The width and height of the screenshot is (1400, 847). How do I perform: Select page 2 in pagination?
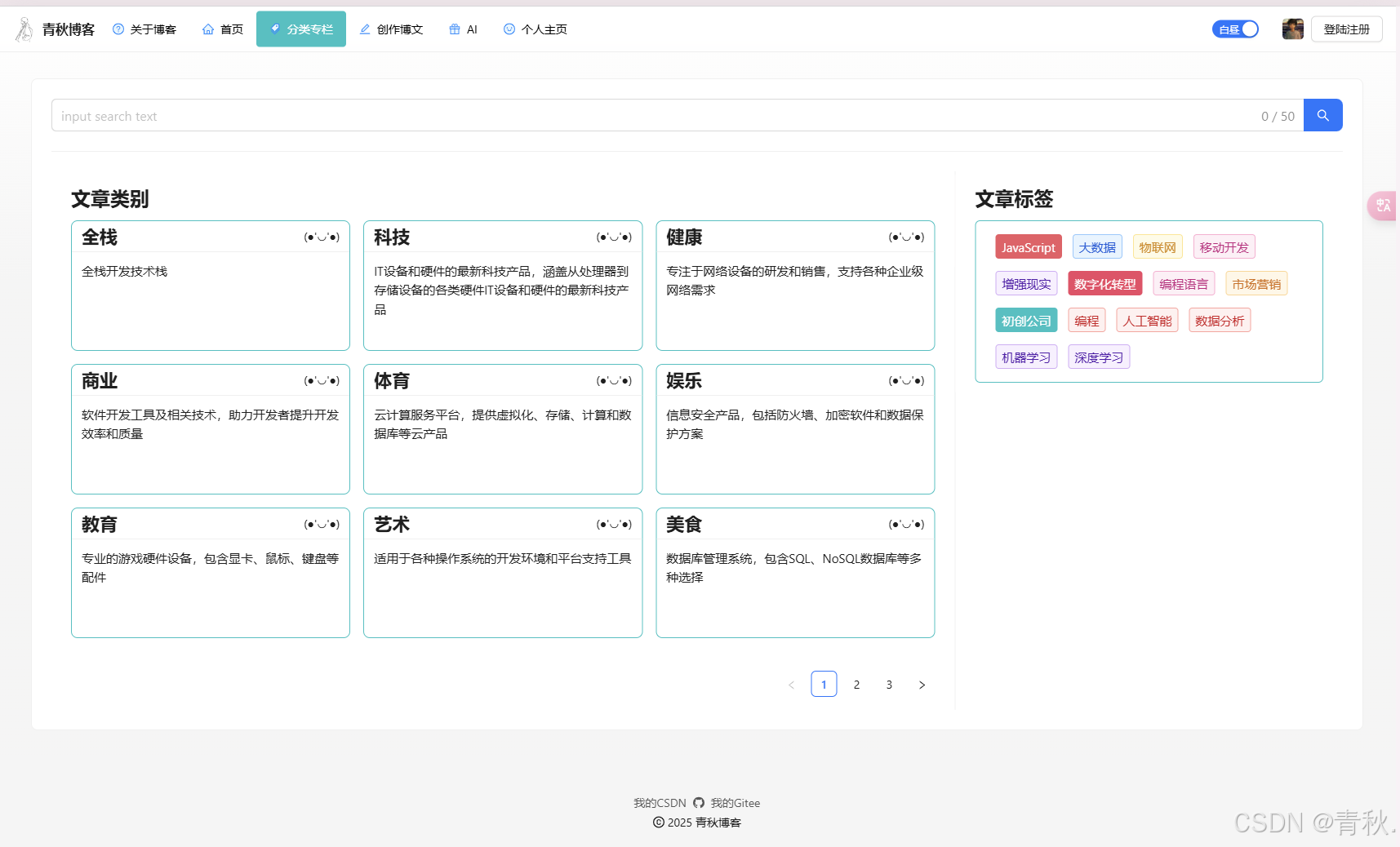point(856,685)
